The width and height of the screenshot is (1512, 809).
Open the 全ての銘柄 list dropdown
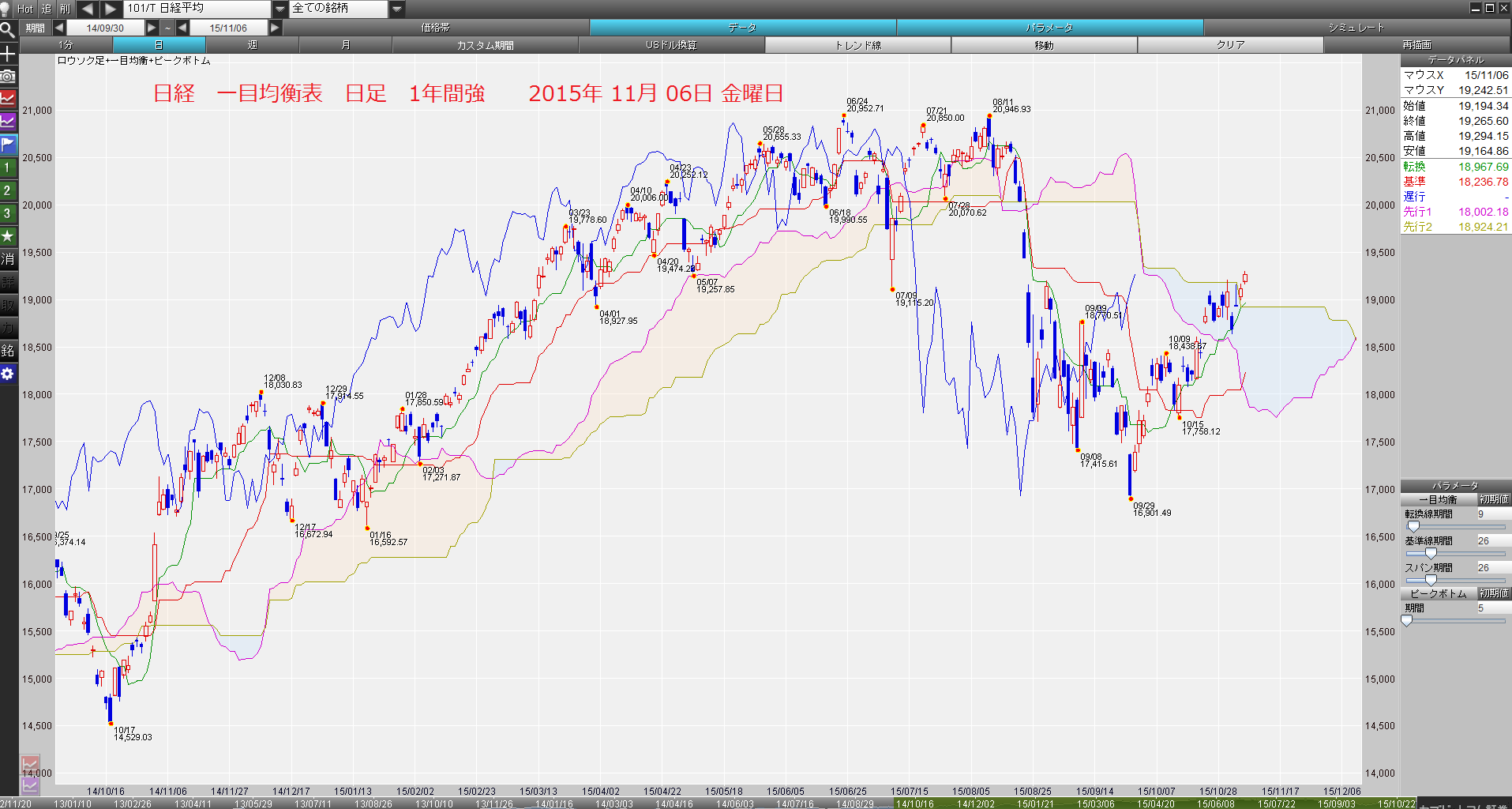396,9
